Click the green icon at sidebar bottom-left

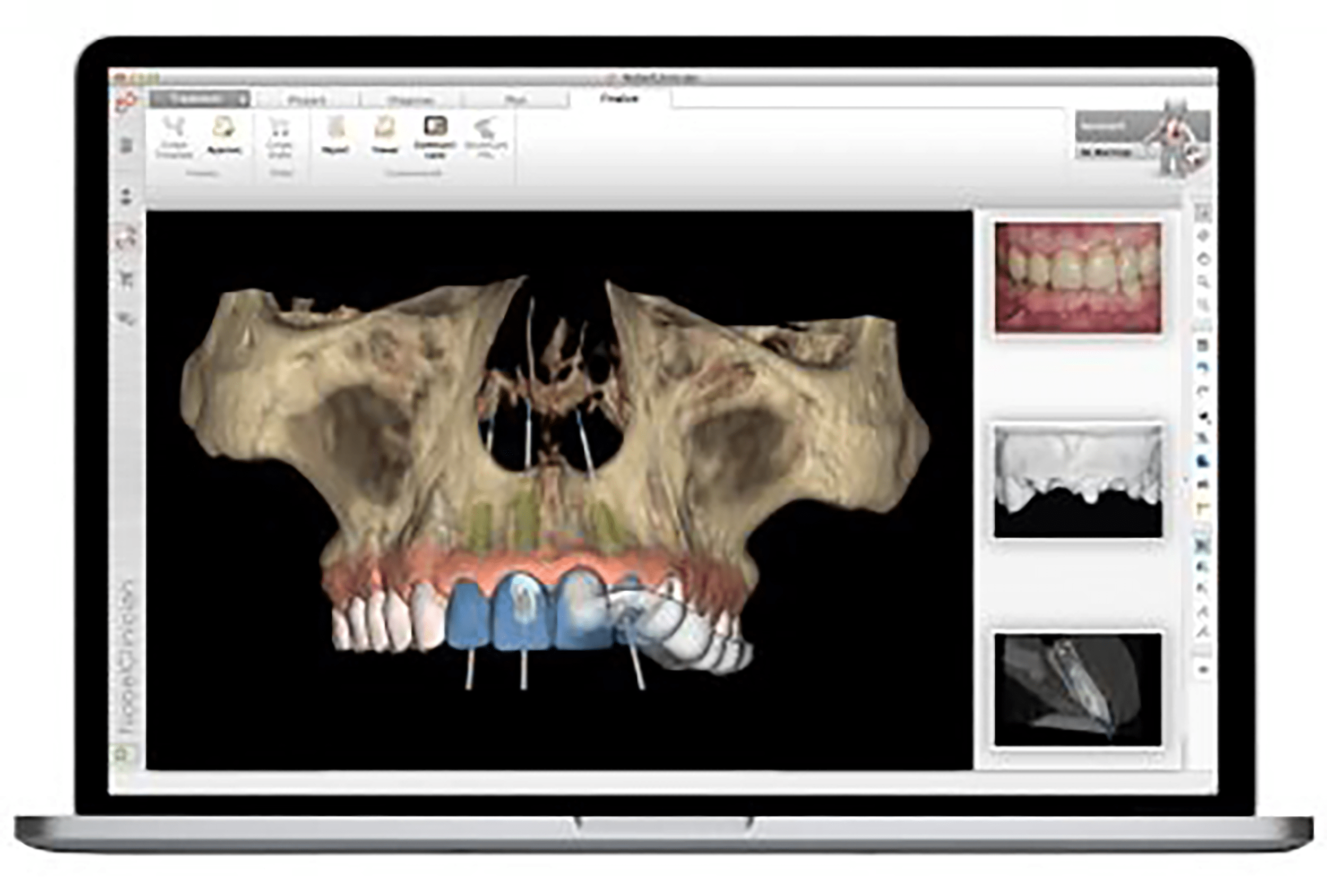[x=122, y=755]
